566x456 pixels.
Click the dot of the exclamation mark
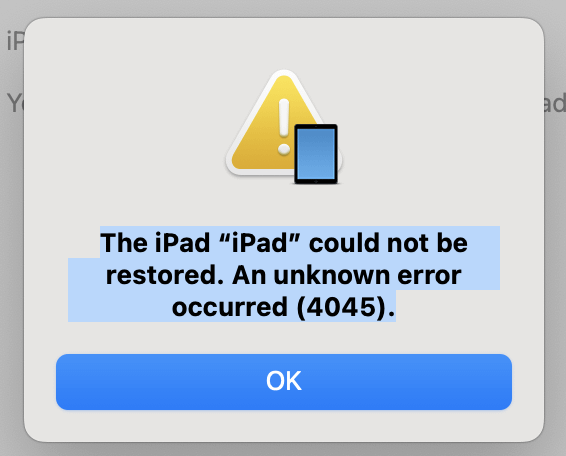coord(284,149)
